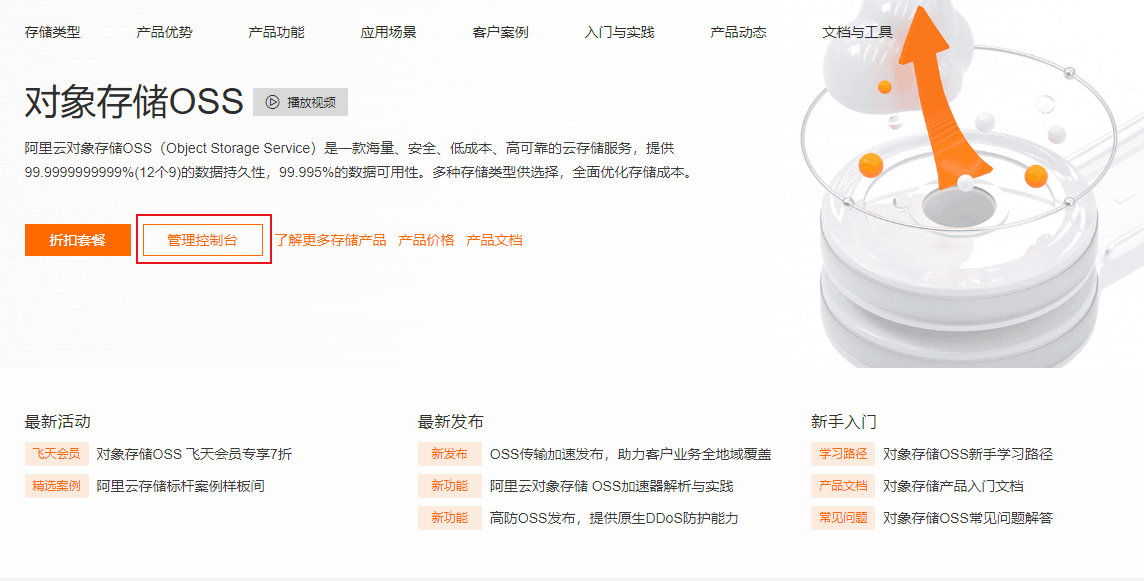
Task: Open 对象存储OSS 飞天会员专享7折 promotion
Action: [x=194, y=454]
